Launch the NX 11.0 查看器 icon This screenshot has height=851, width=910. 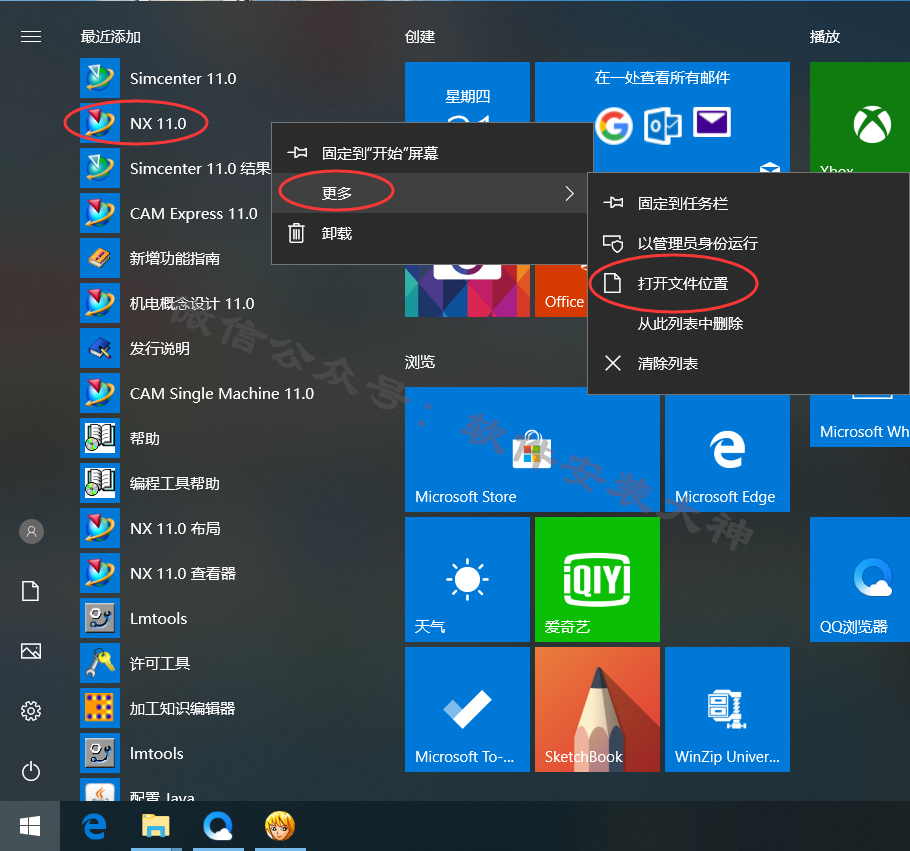[x=100, y=573]
